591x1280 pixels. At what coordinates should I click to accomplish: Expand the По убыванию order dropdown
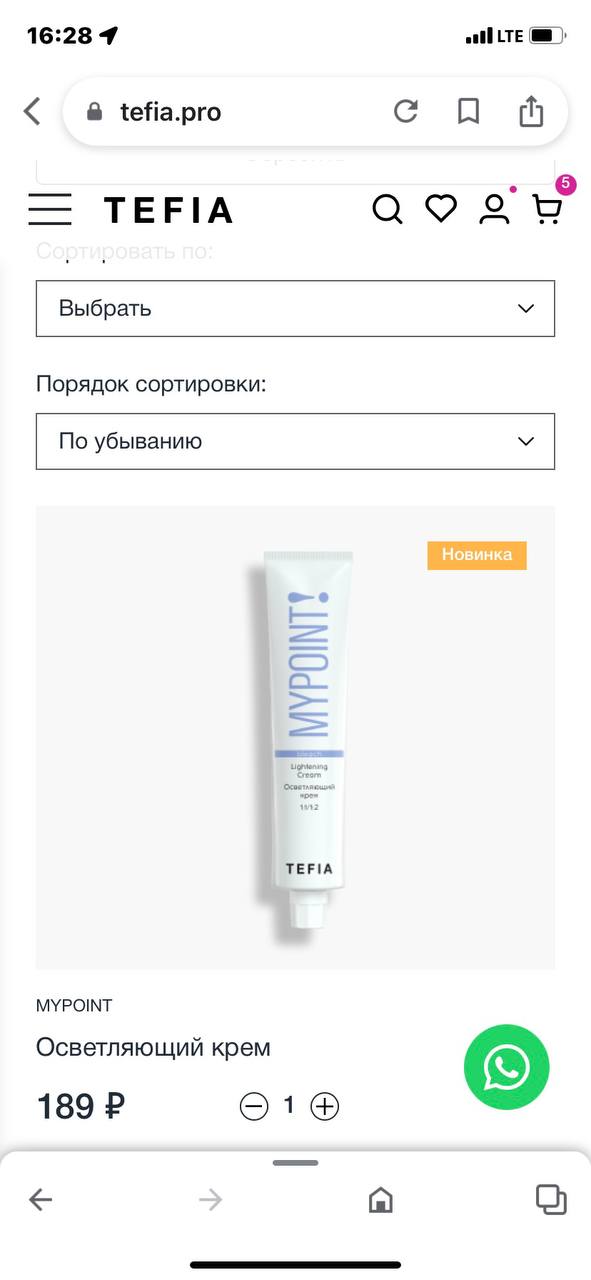295,441
